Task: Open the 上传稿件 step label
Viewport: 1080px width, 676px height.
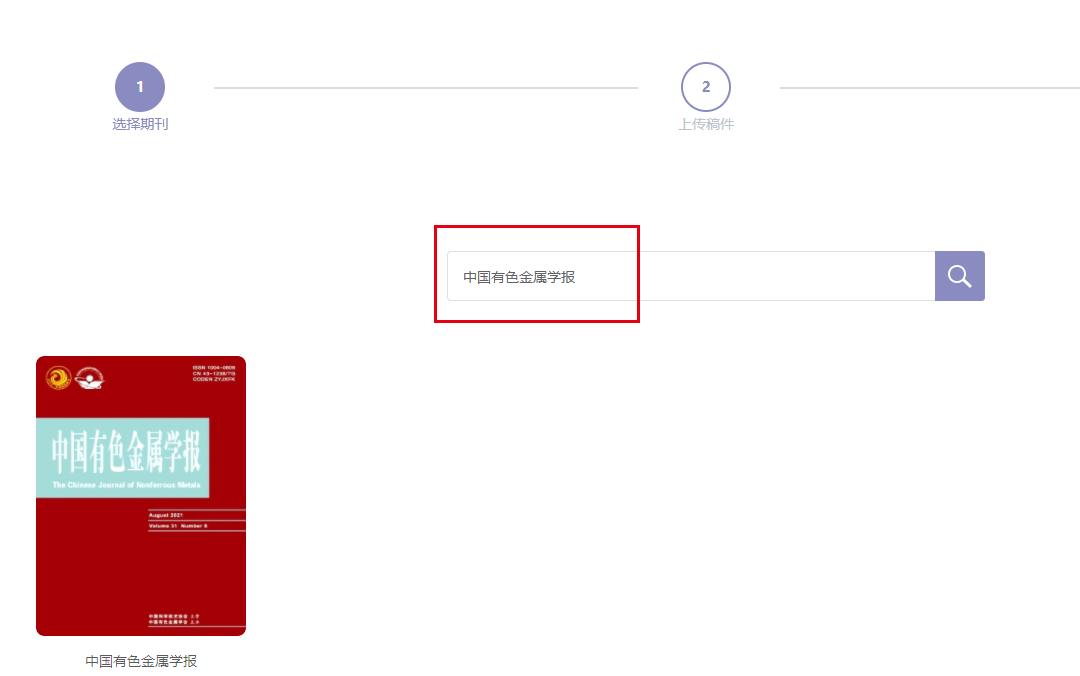Action: click(706, 124)
